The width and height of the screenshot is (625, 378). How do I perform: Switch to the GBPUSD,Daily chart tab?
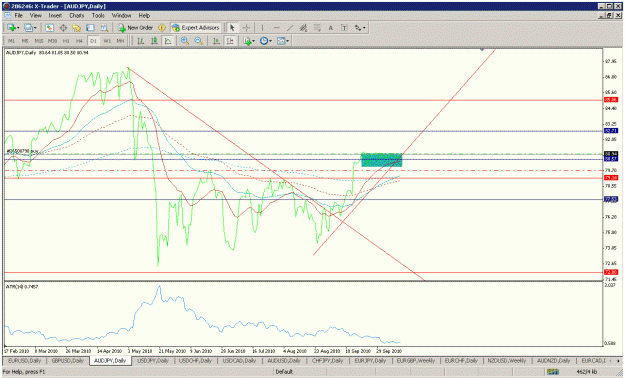point(68,361)
